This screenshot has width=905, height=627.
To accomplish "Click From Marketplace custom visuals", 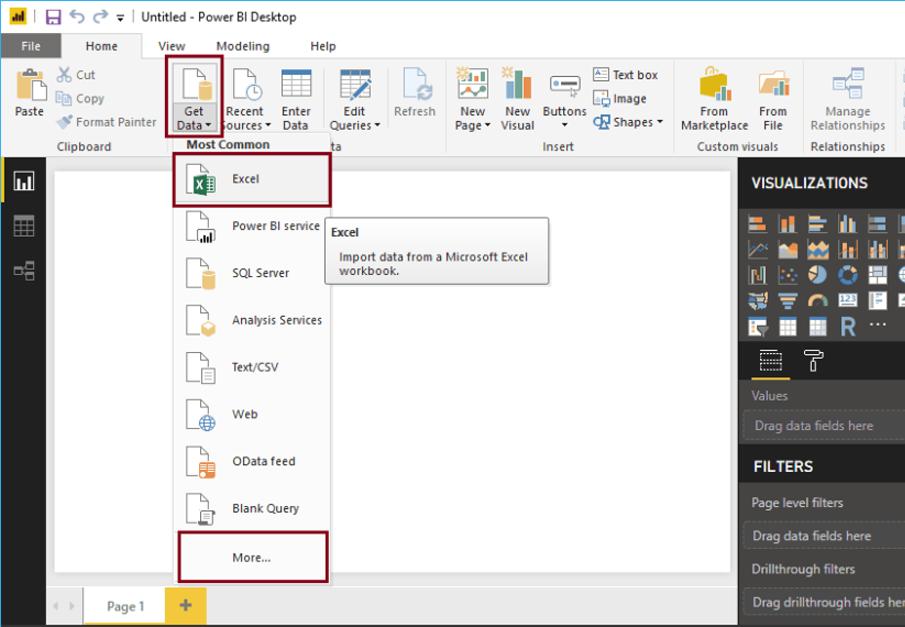I will (715, 99).
